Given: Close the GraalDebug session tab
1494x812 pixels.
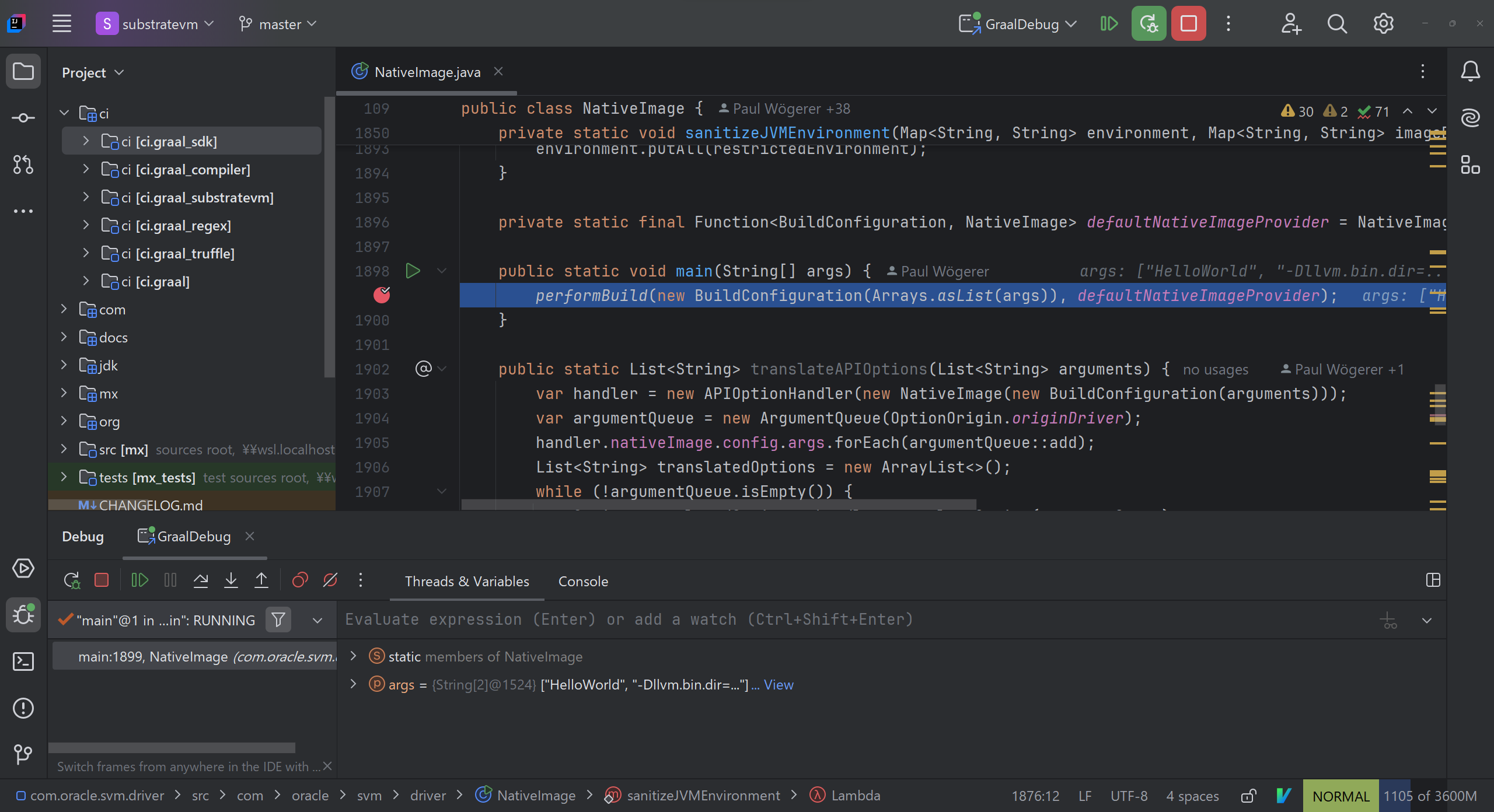Looking at the screenshot, I should (x=250, y=536).
